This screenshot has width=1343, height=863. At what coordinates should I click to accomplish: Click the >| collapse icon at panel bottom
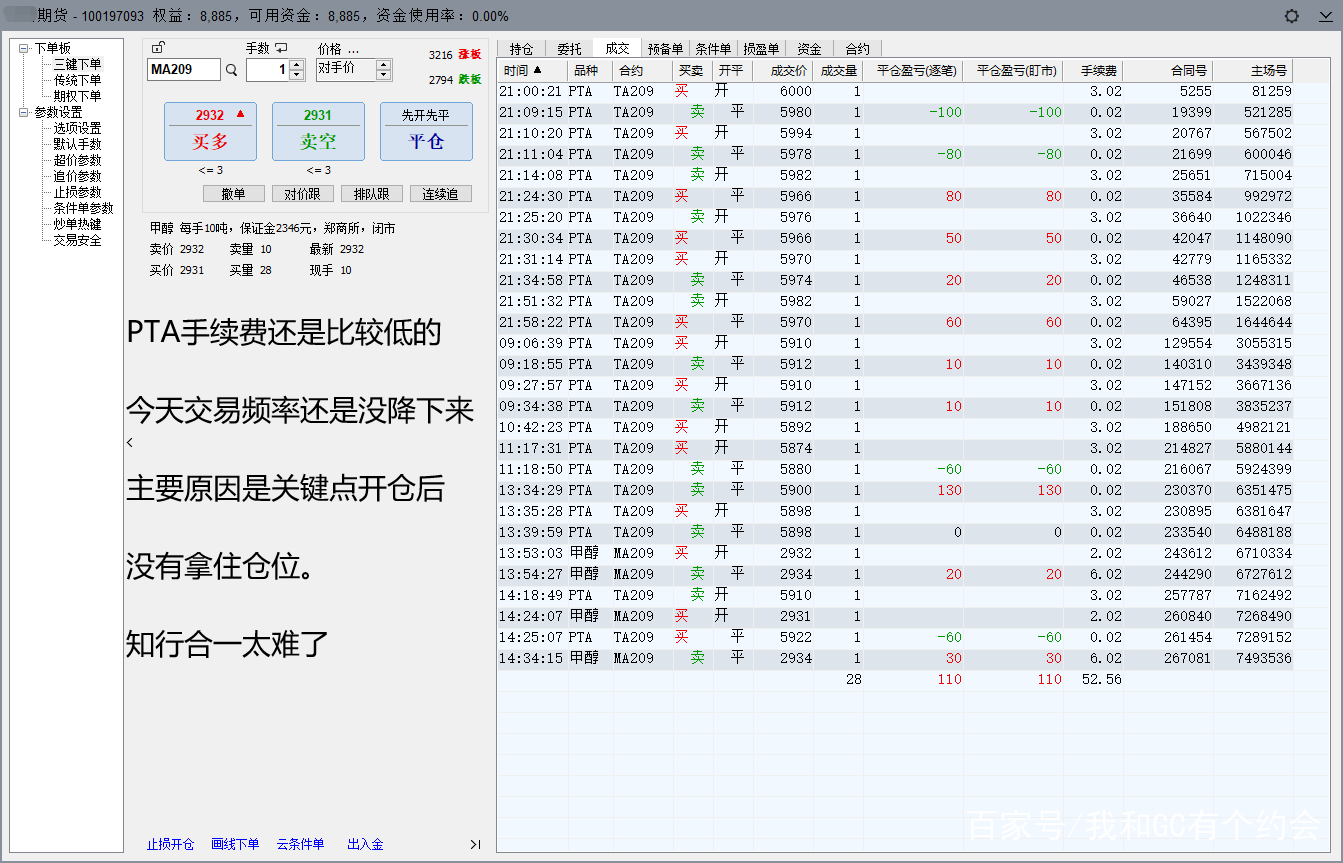(x=475, y=844)
